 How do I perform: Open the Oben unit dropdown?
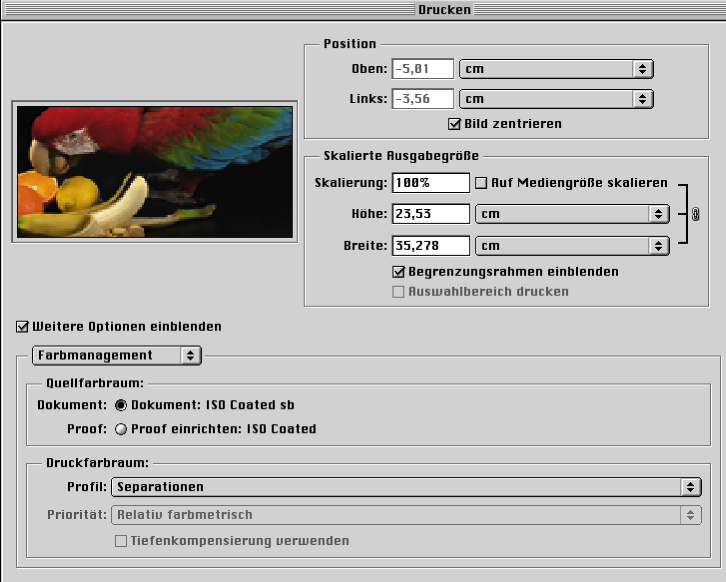(x=556, y=69)
